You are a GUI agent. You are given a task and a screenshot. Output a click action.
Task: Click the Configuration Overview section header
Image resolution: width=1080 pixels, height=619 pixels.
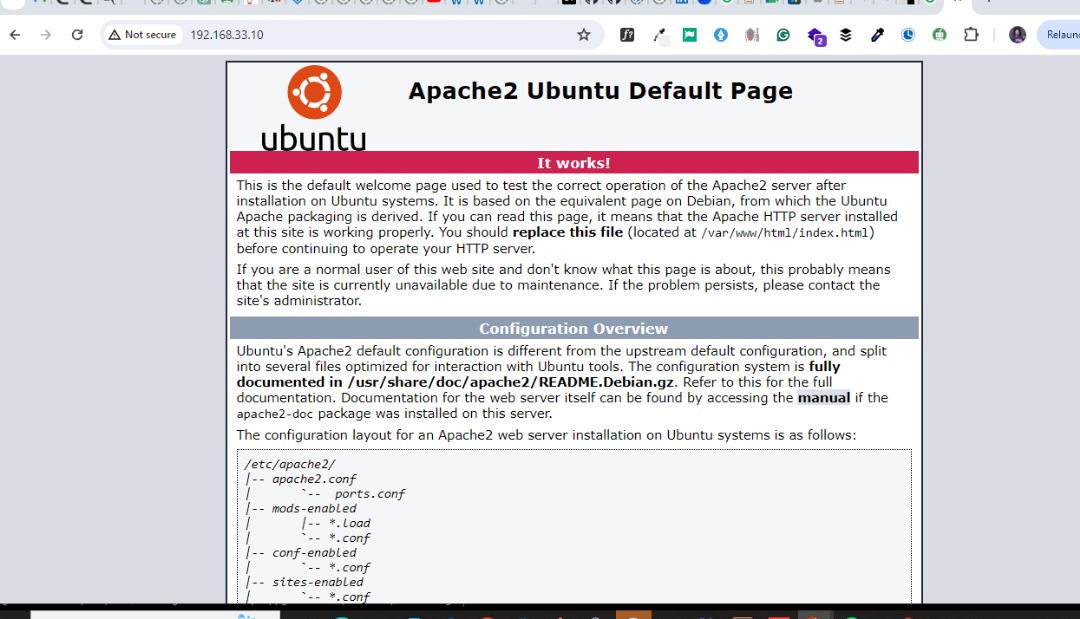574,328
